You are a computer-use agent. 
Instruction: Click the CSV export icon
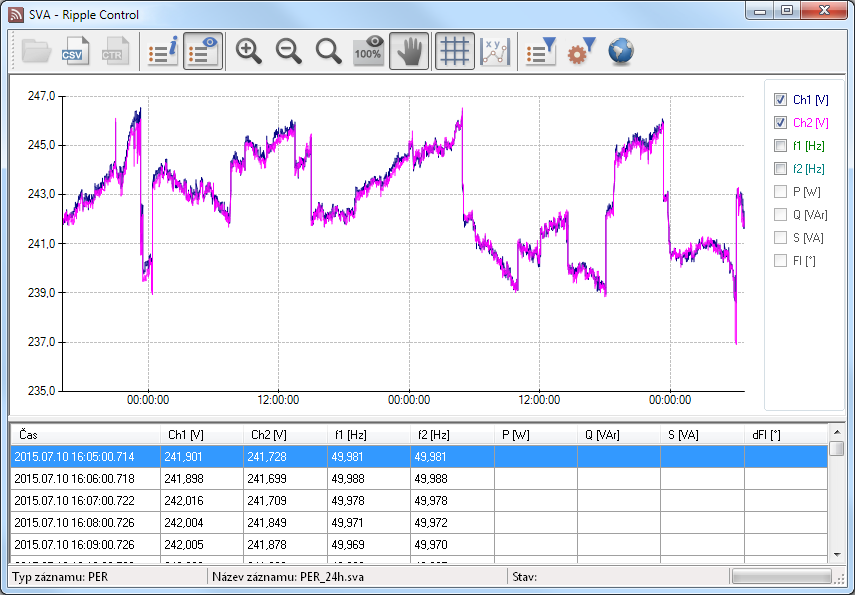(75, 52)
